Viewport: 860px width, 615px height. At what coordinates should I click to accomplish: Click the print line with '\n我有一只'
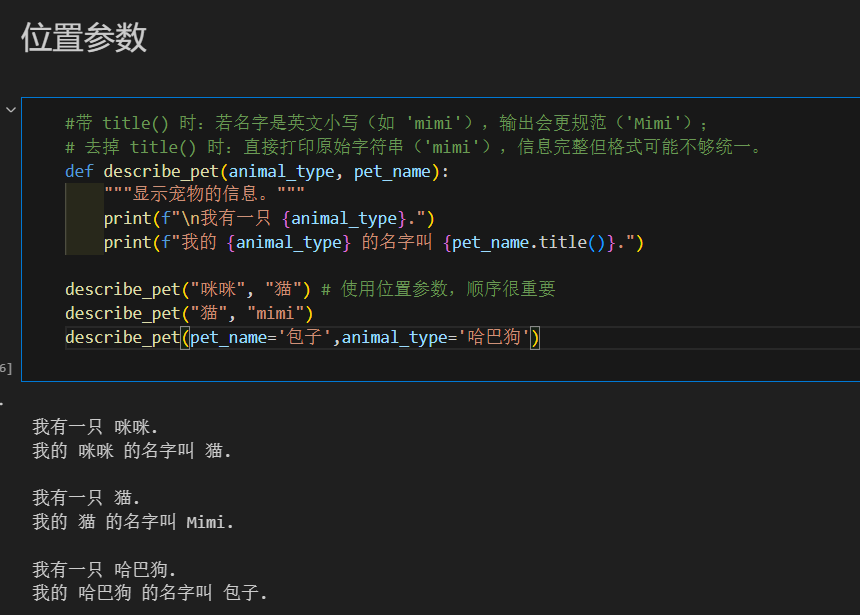click(x=269, y=218)
